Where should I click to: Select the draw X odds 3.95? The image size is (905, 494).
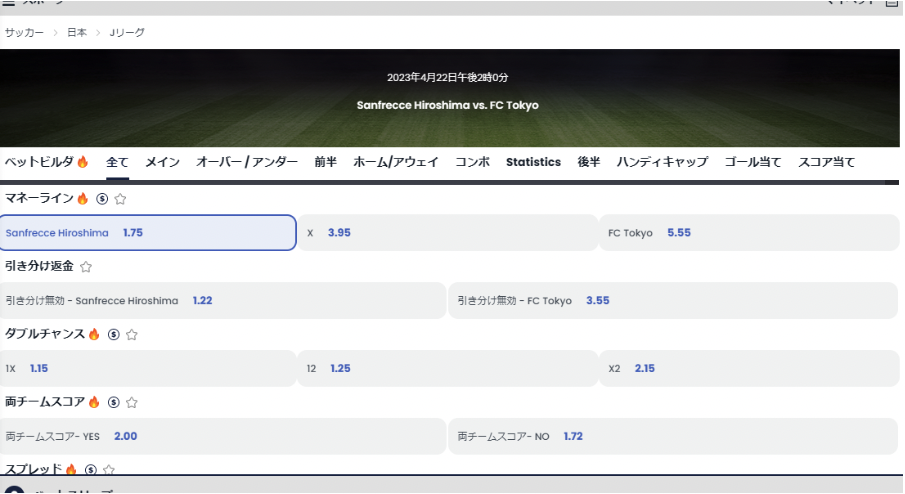[x=448, y=233]
